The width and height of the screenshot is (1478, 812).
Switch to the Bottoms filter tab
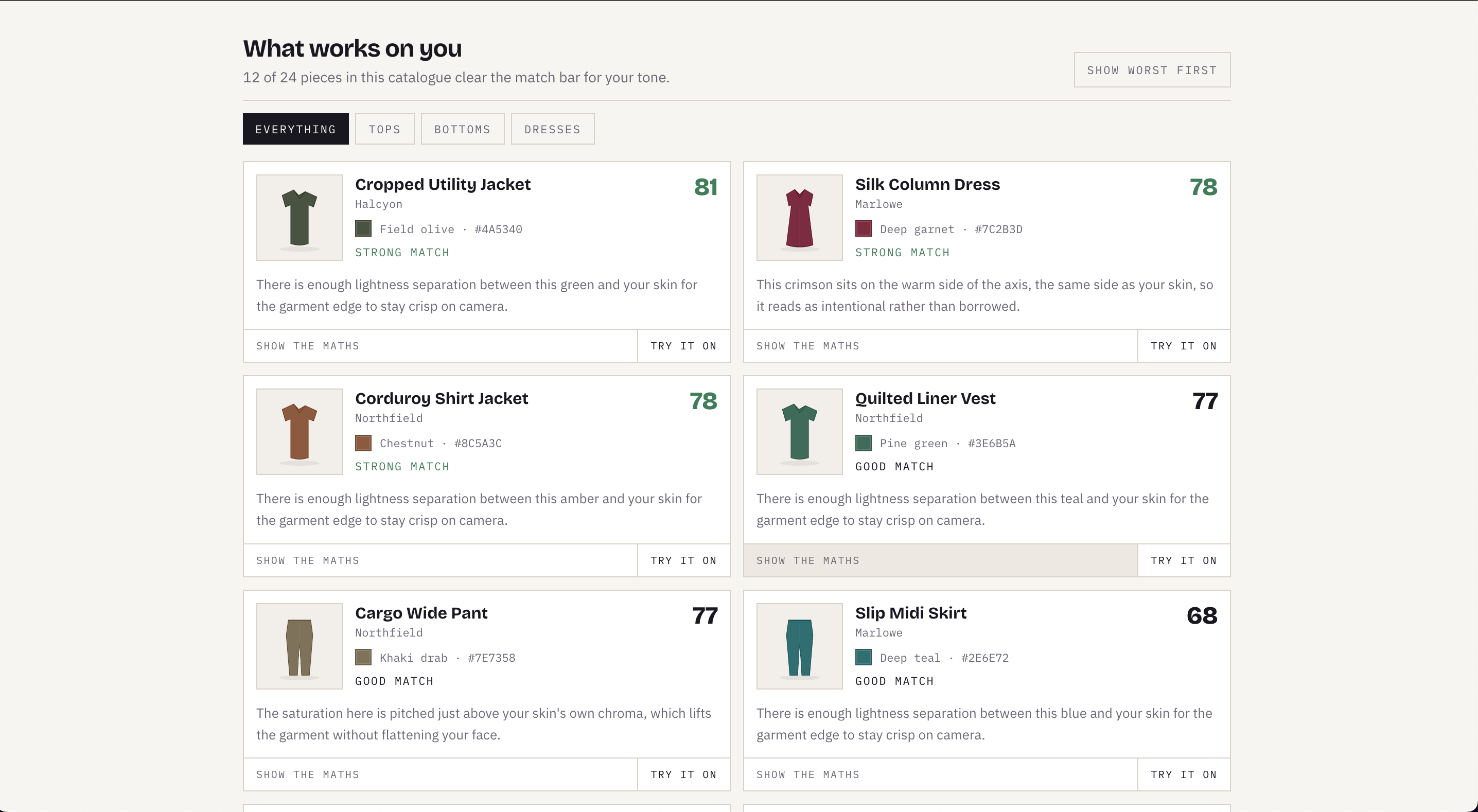click(463, 129)
